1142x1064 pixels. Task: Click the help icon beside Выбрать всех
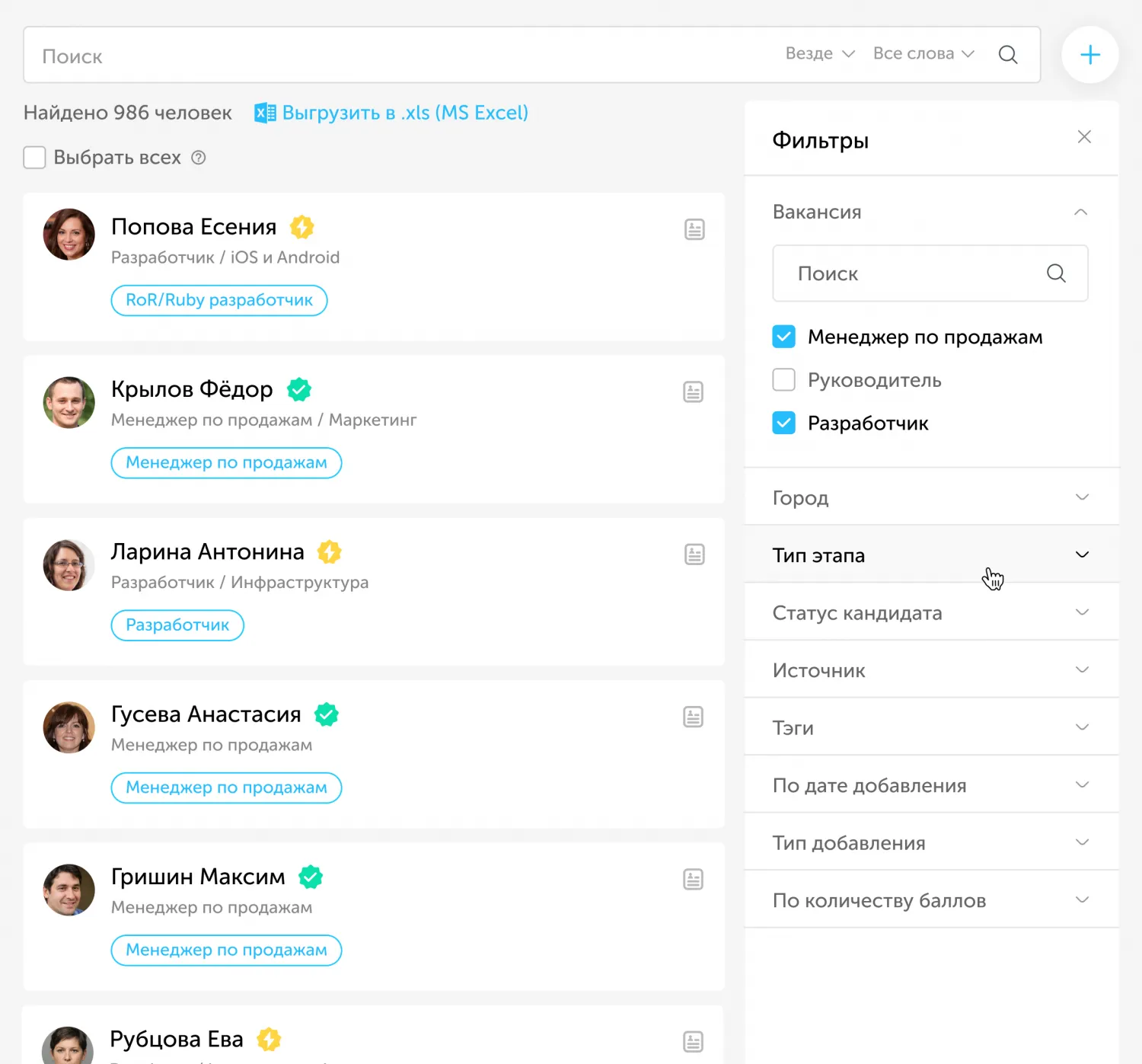click(199, 158)
